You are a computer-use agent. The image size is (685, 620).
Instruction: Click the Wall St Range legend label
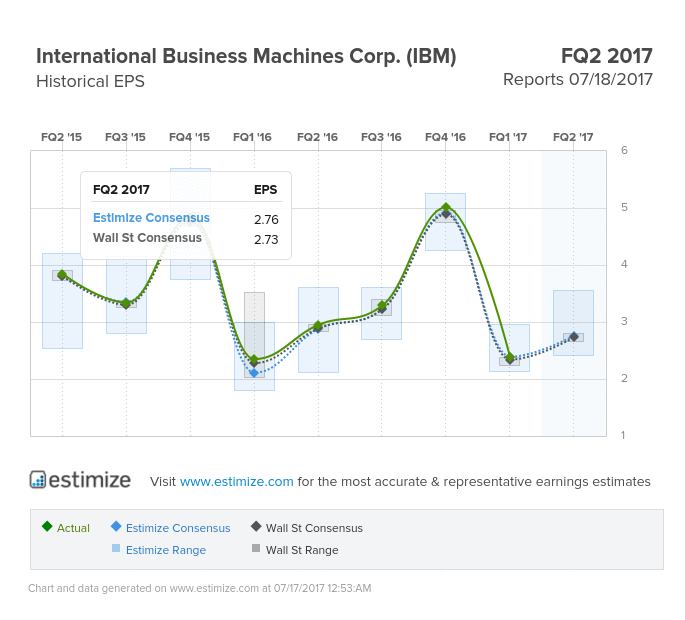click(302, 550)
